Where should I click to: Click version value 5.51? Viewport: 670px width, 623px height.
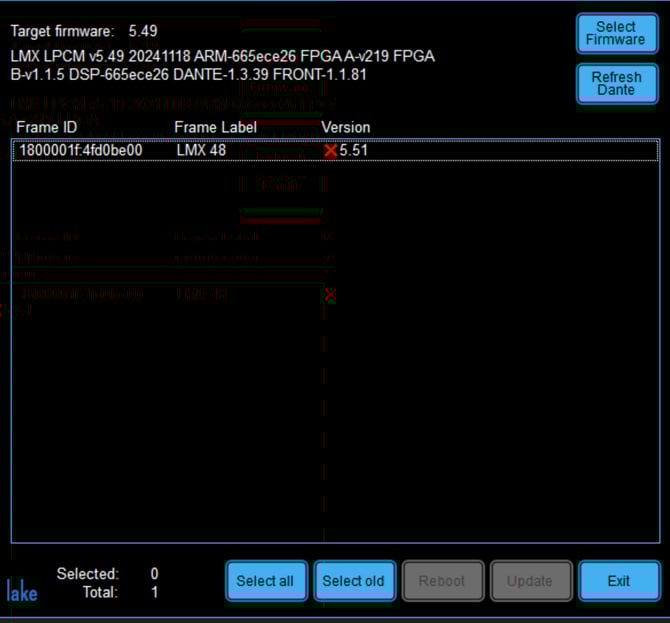(353, 150)
